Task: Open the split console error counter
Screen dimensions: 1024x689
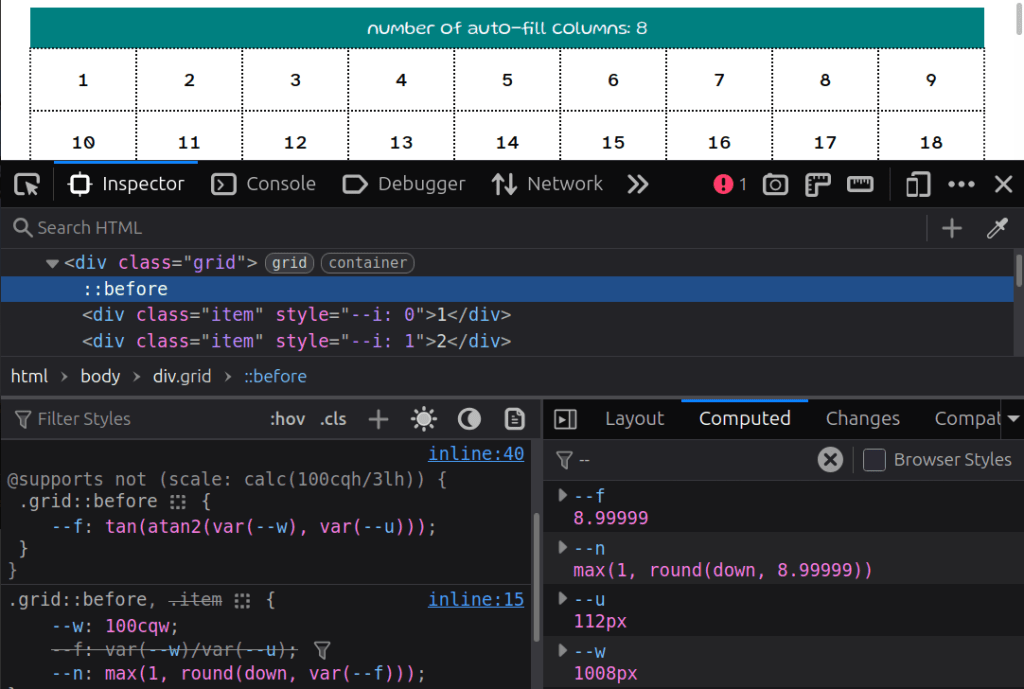Action: coord(729,184)
